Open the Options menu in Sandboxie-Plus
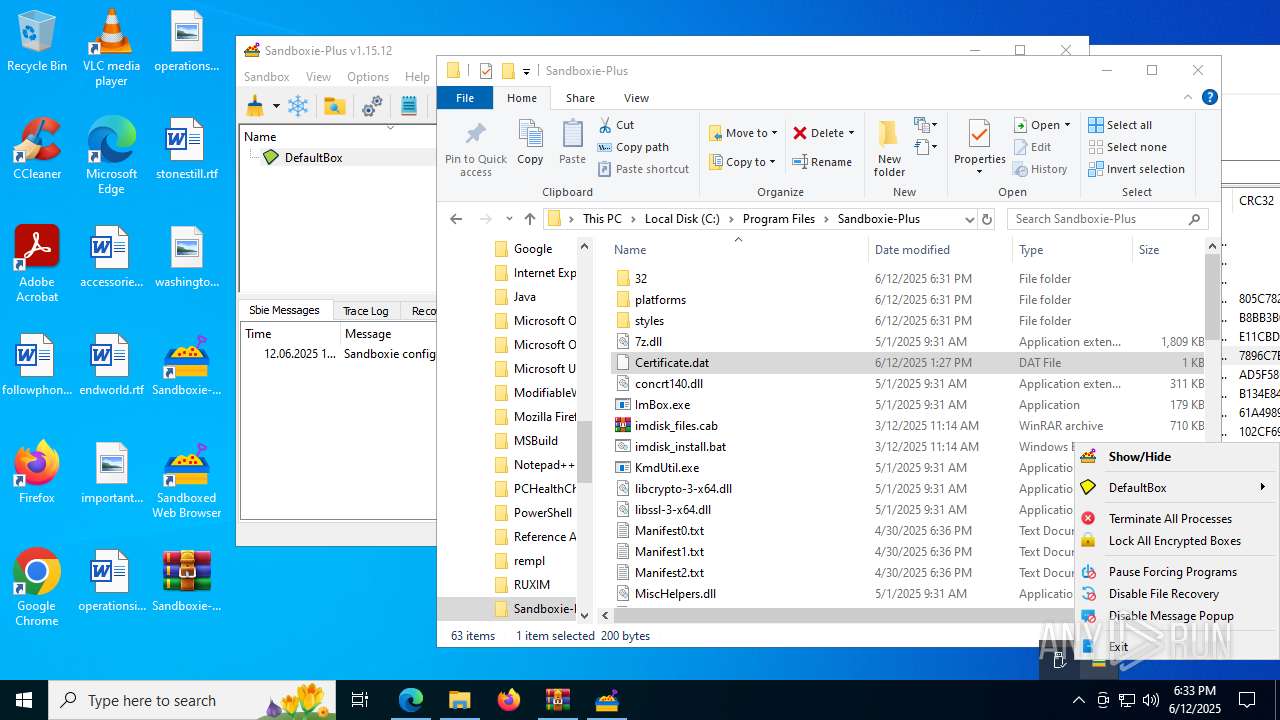 368,77
